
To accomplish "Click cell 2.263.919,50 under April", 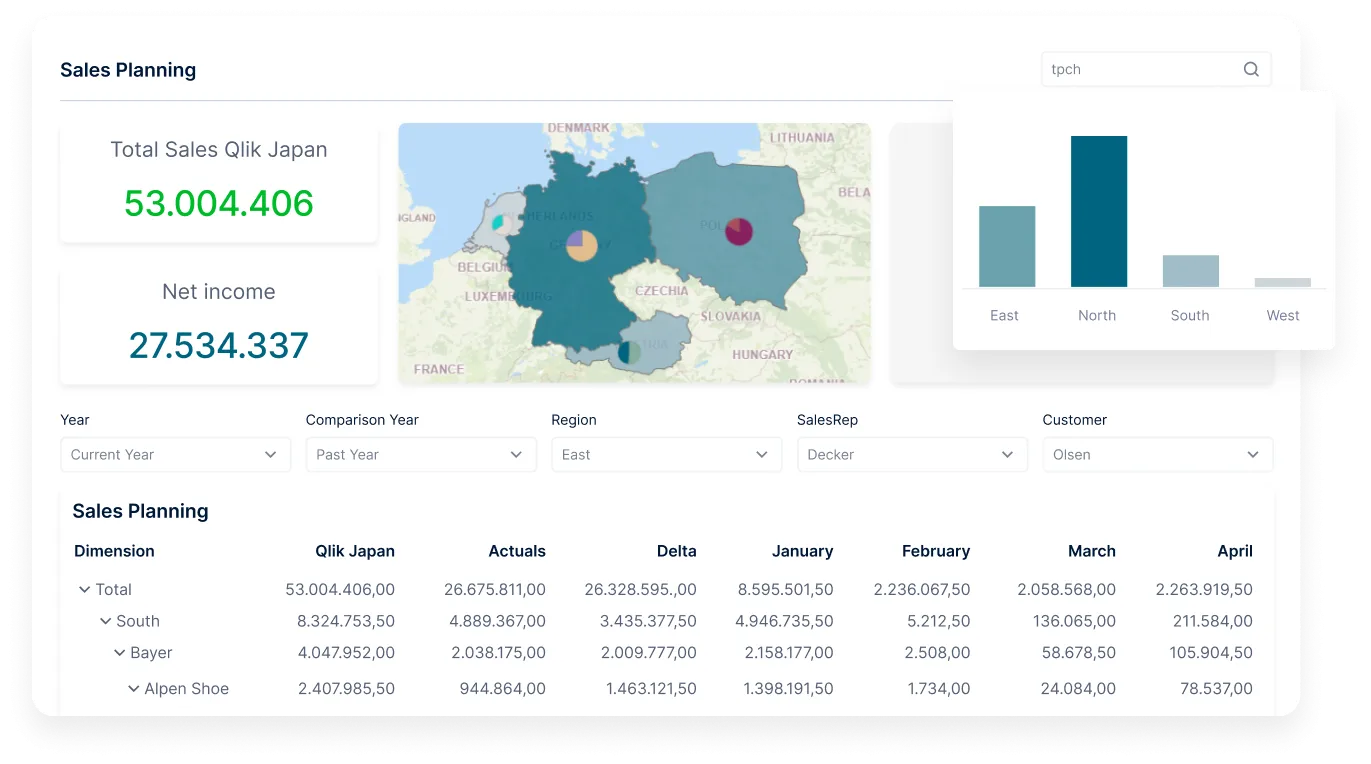I will (1204, 590).
